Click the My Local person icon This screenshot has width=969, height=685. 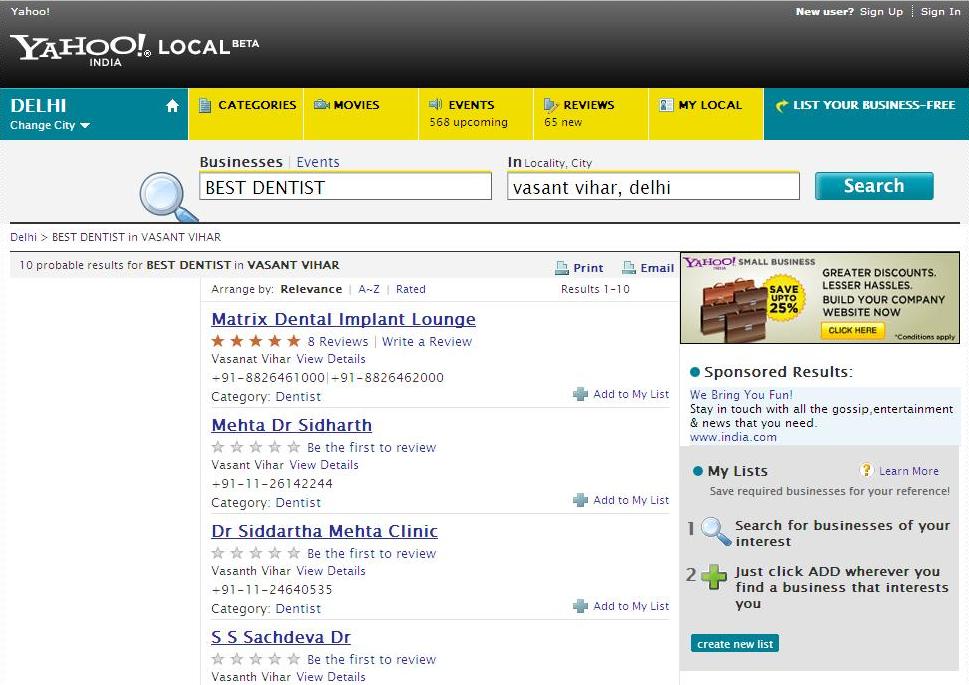(x=666, y=105)
